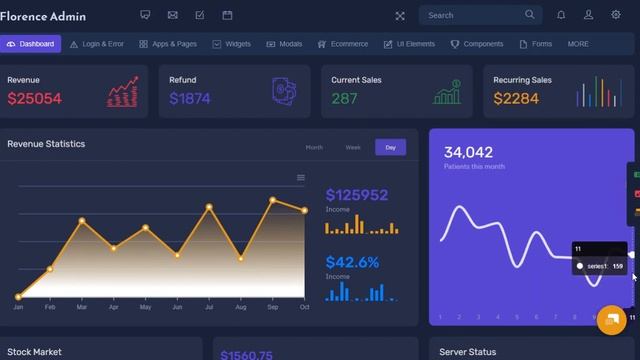Viewport: 640px width, 360px height.
Task: Click the $42.6% income figure
Action: click(x=352, y=262)
